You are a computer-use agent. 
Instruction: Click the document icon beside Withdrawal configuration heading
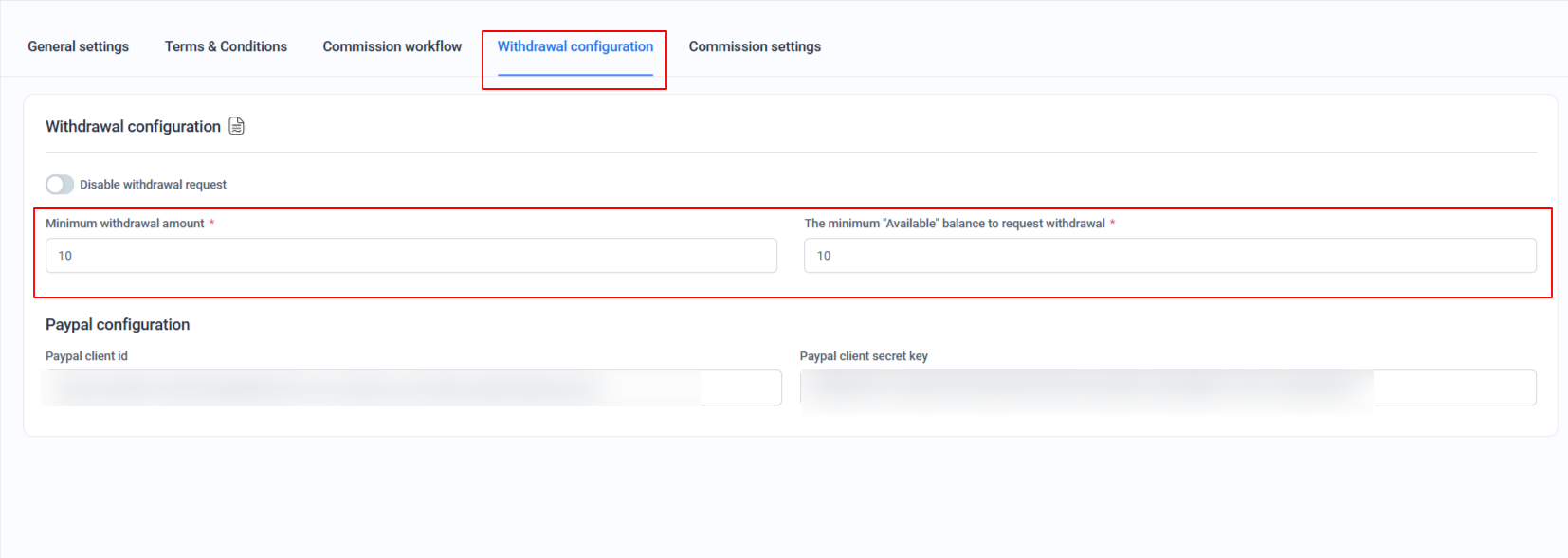[x=237, y=126]
